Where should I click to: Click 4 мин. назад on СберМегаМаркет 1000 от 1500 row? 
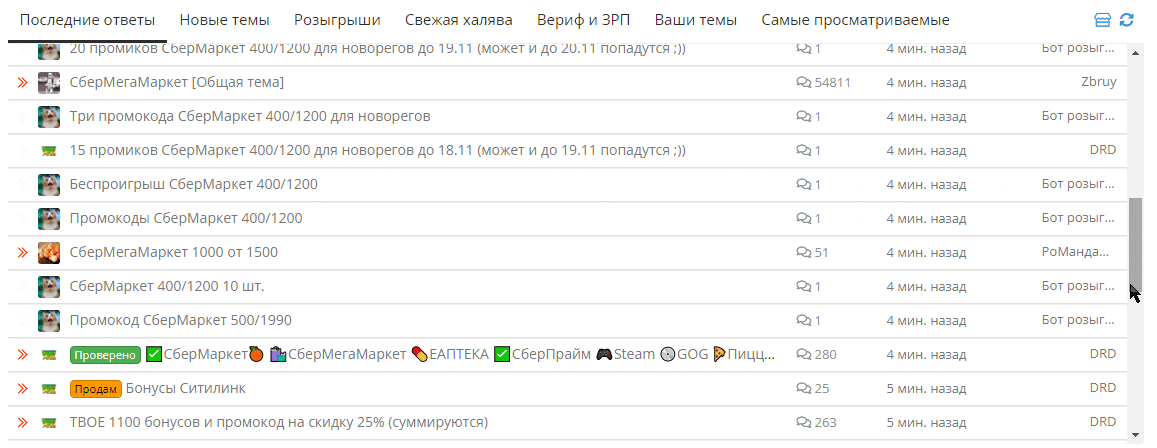(x=926, y=252)
